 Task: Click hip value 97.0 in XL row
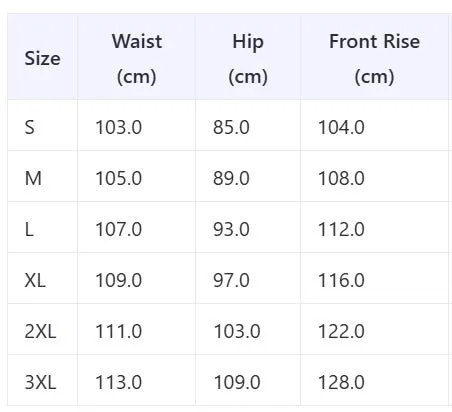pos(231,280)
